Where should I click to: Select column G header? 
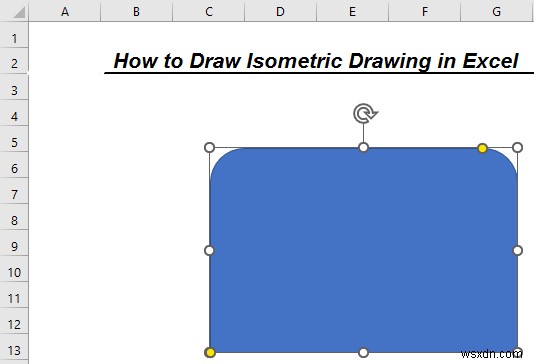[x=497, y=11]
